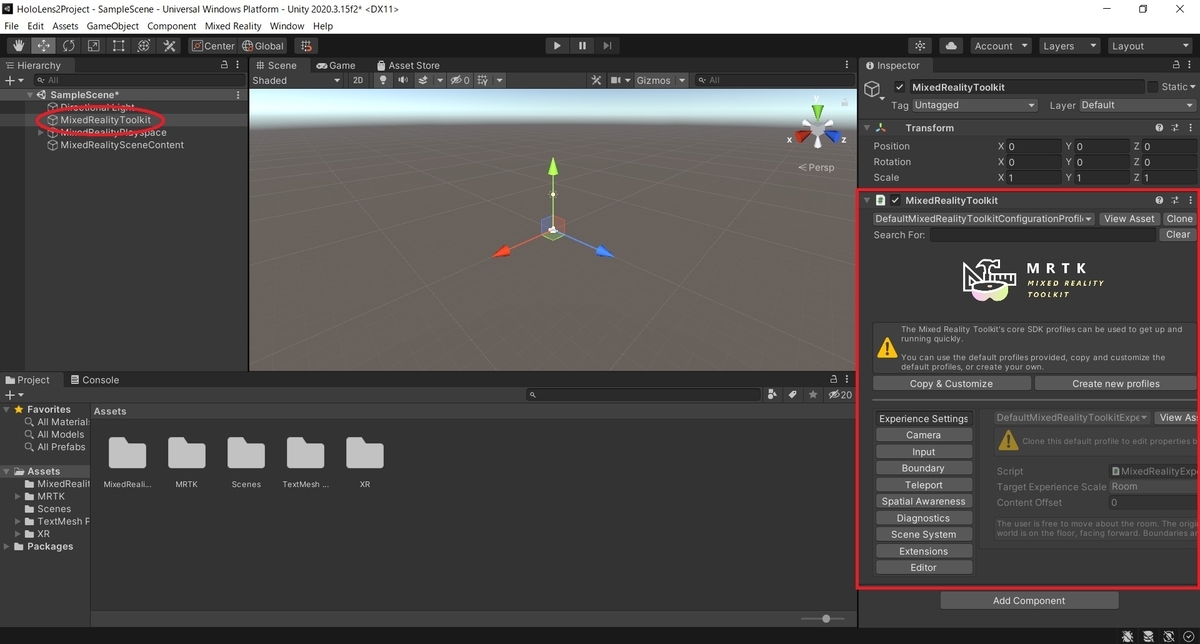
Task: Toggle the Static checkbox
Action: click(1153, 87)
